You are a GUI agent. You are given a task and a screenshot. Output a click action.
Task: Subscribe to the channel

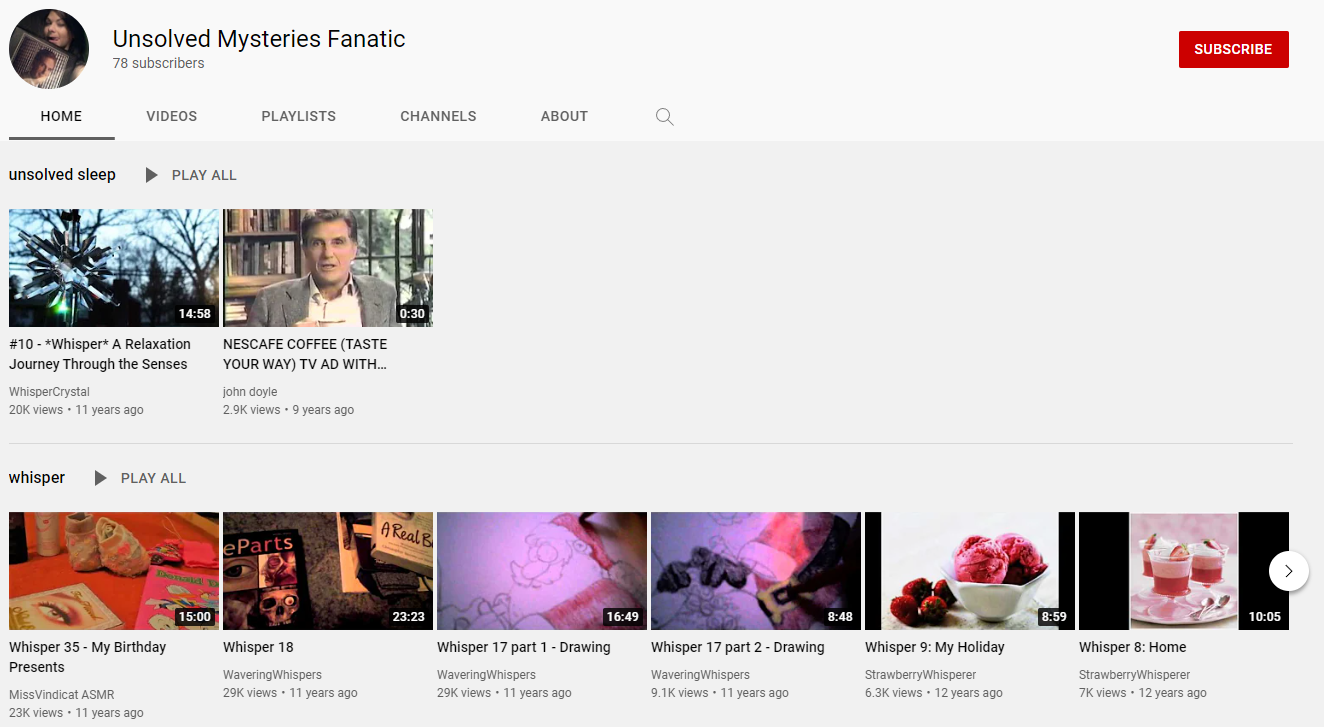1233,49
